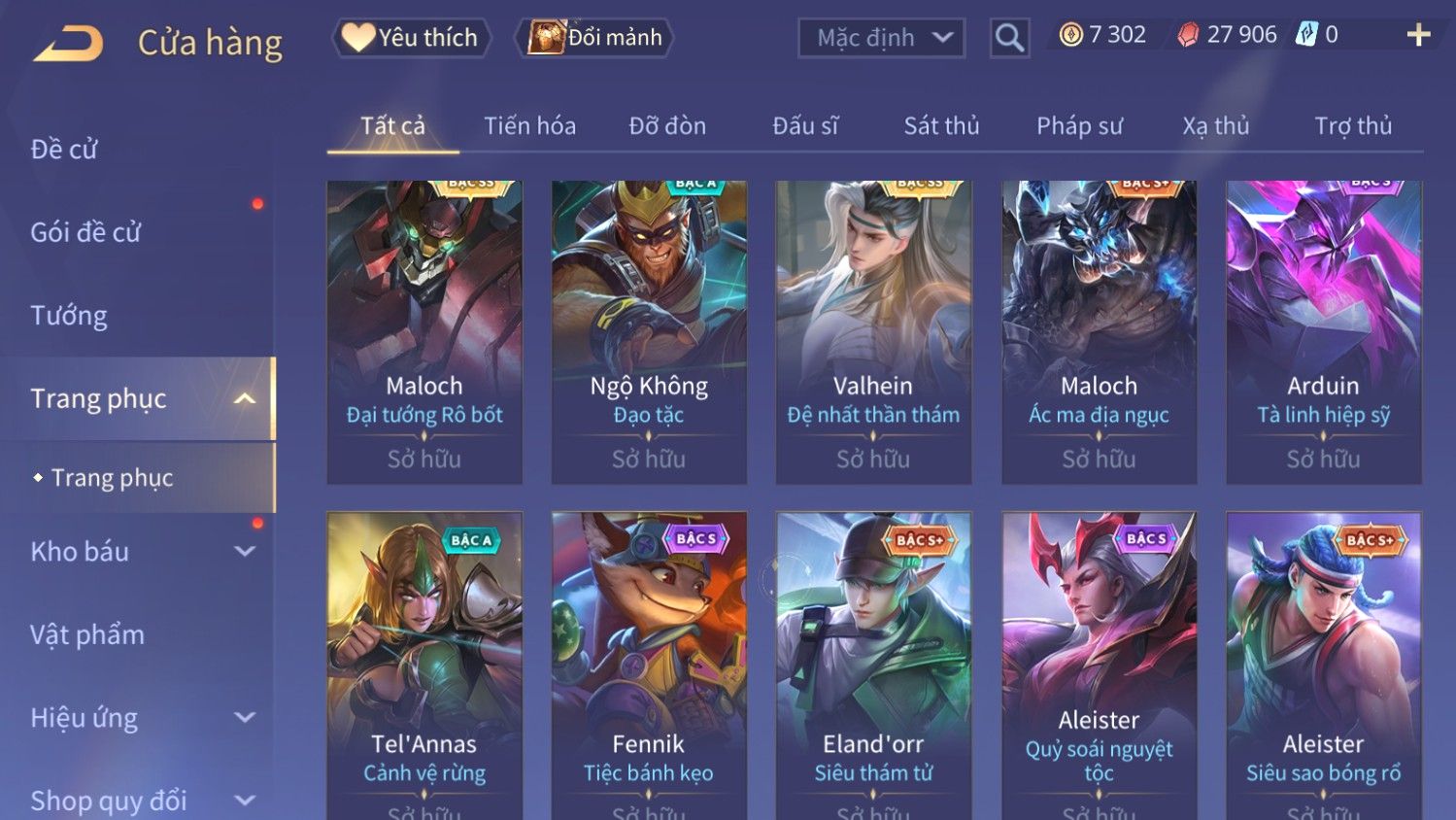Click the gold coin icon
This screenshot has height=820, width=1456.
coord(1070,36)
